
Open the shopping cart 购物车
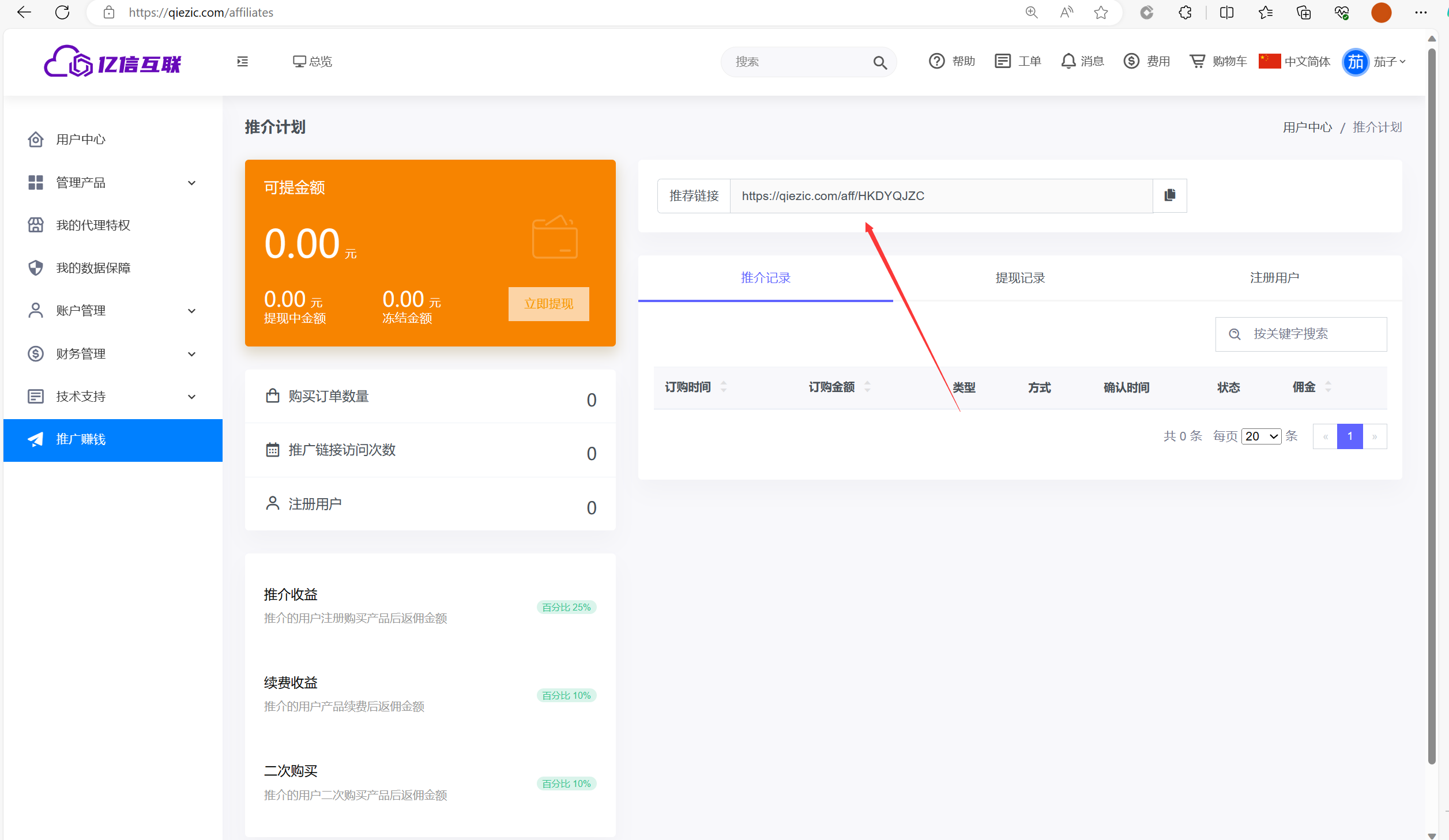pyautogui.click(x=1198, y=61)
